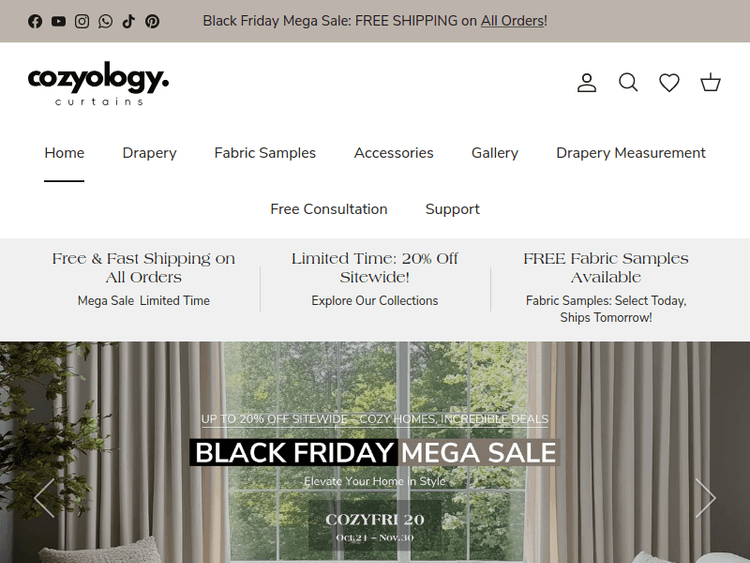Open the Accessories menu item

(x=394, y=153)
